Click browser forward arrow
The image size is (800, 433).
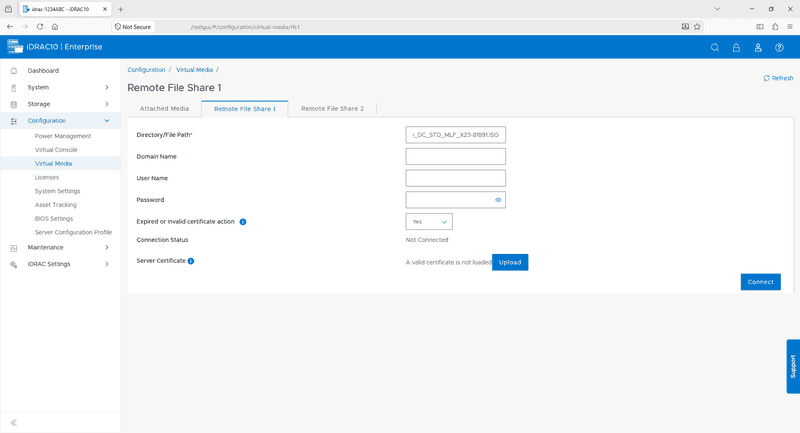[24, 27]
